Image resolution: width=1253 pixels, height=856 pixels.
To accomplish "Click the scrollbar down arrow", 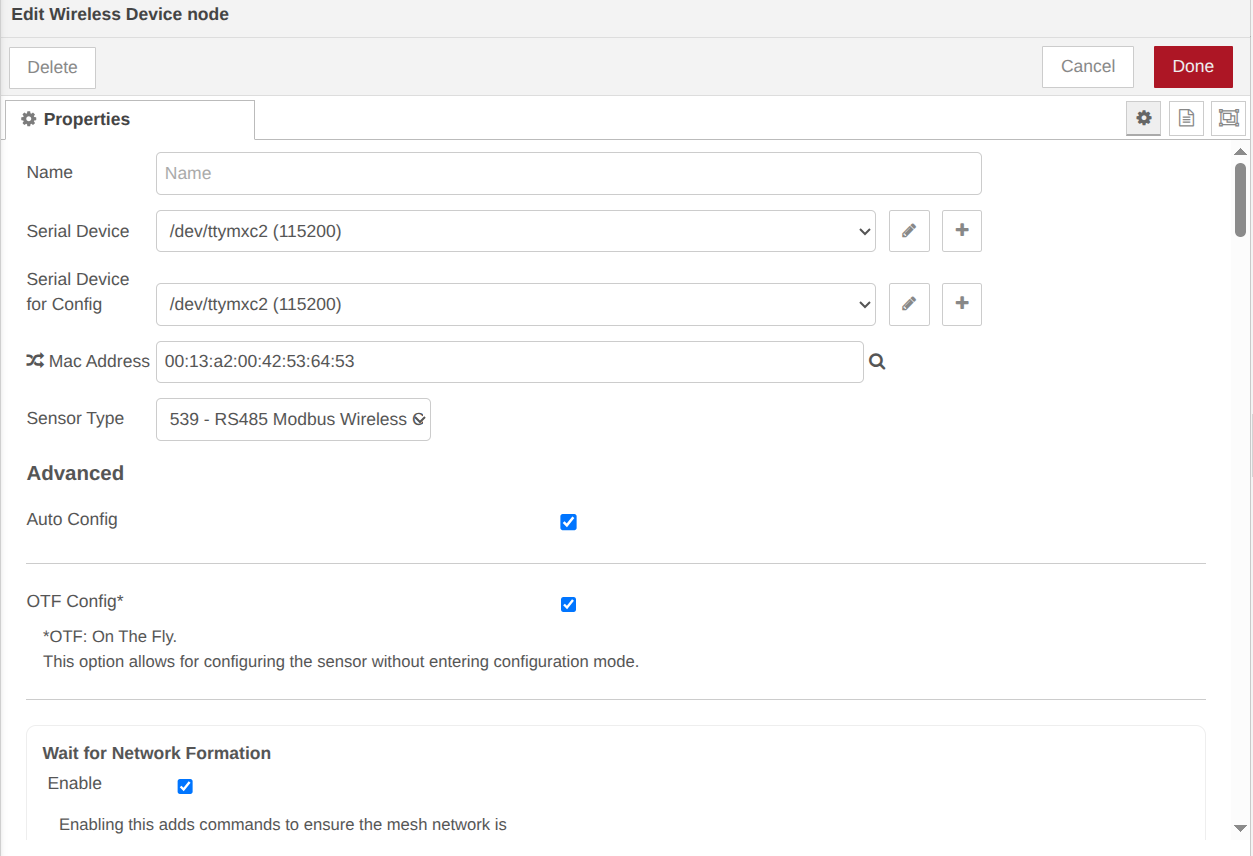I will click(x=1240, y=828).
